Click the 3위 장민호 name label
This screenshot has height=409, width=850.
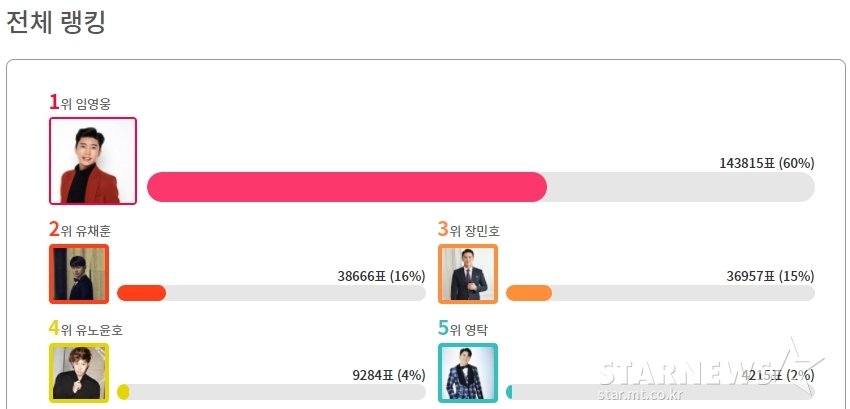point(469,230)
